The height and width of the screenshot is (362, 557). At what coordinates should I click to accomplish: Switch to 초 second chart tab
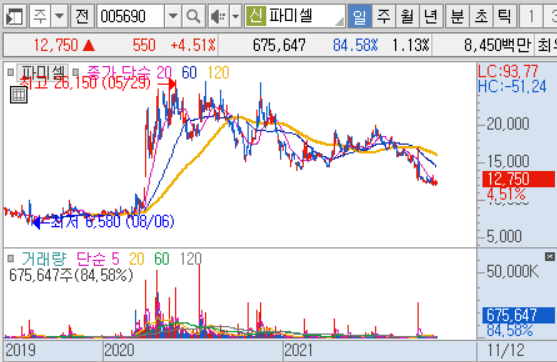(481, 16)
